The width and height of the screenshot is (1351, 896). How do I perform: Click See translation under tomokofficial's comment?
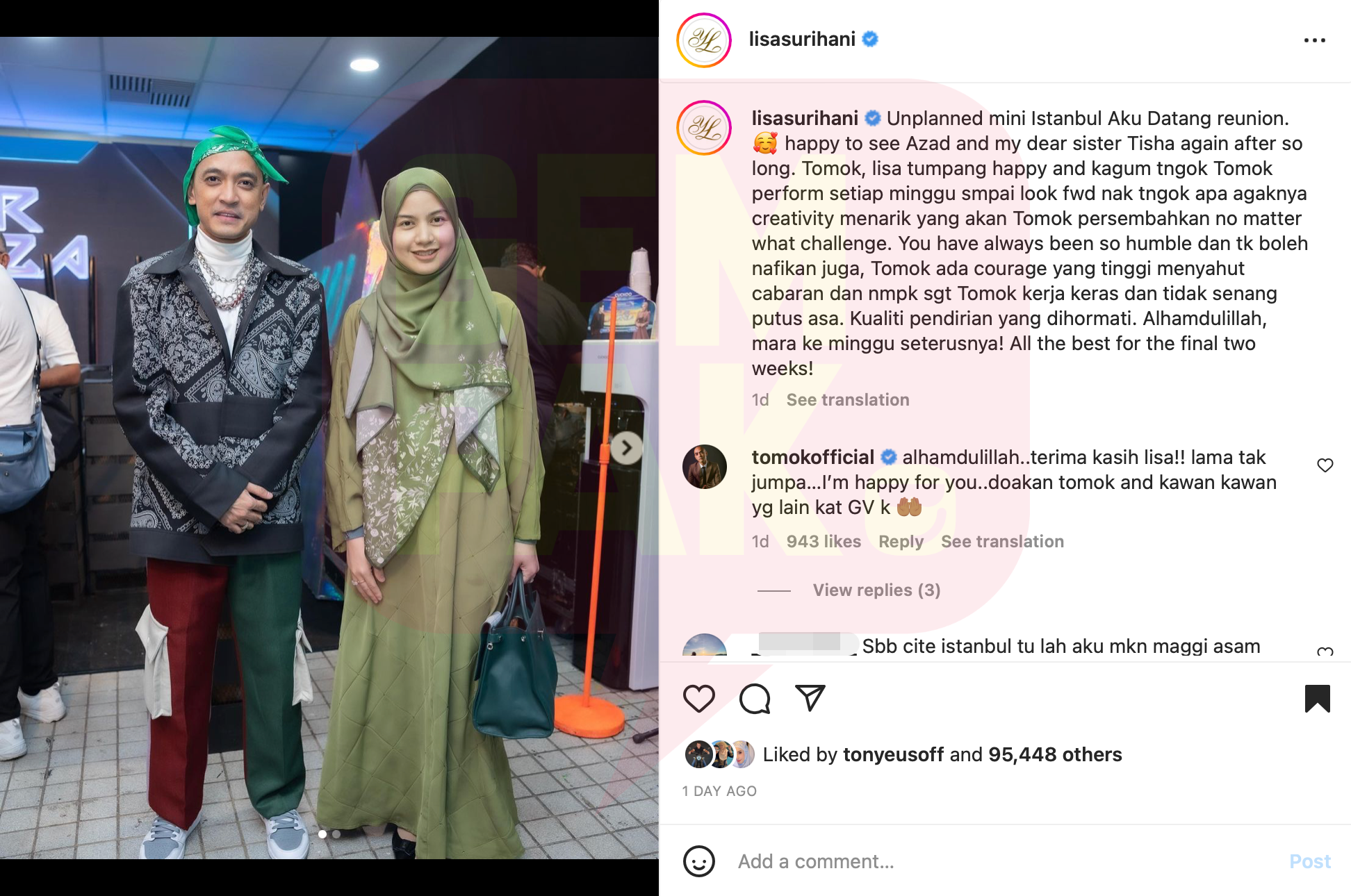coord(1002,541)
